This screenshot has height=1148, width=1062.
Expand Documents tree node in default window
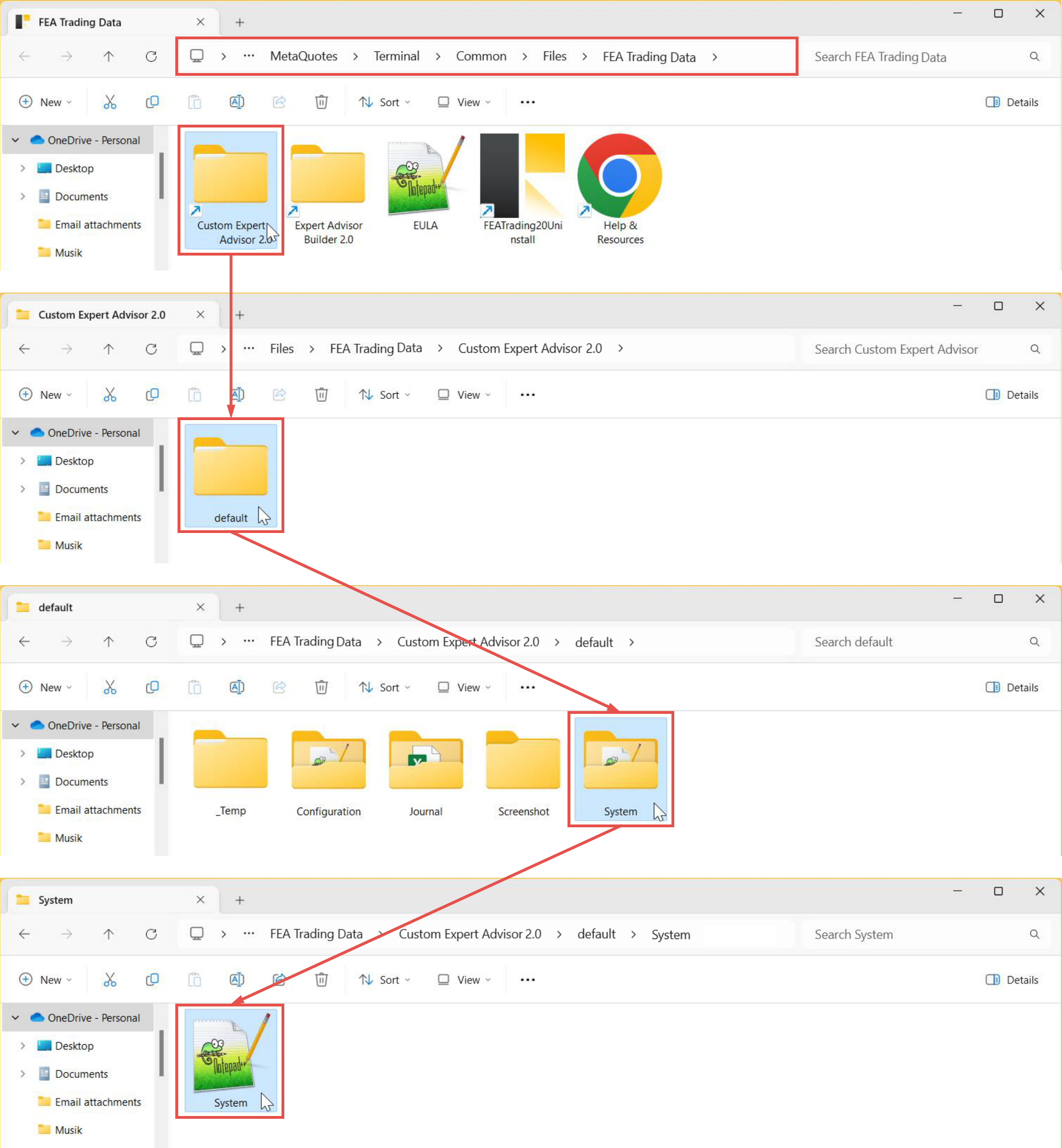point(22,781)
